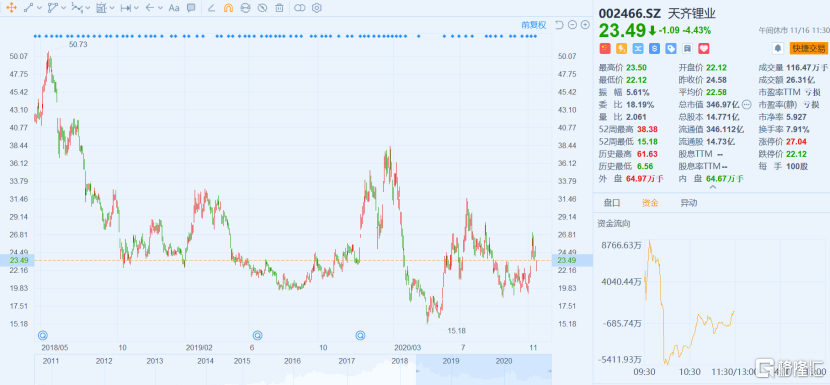The height and width of the screenshot is (385, 830).
Task: Click the highlighted range in year navigator
Action: (x=483, y=370)
